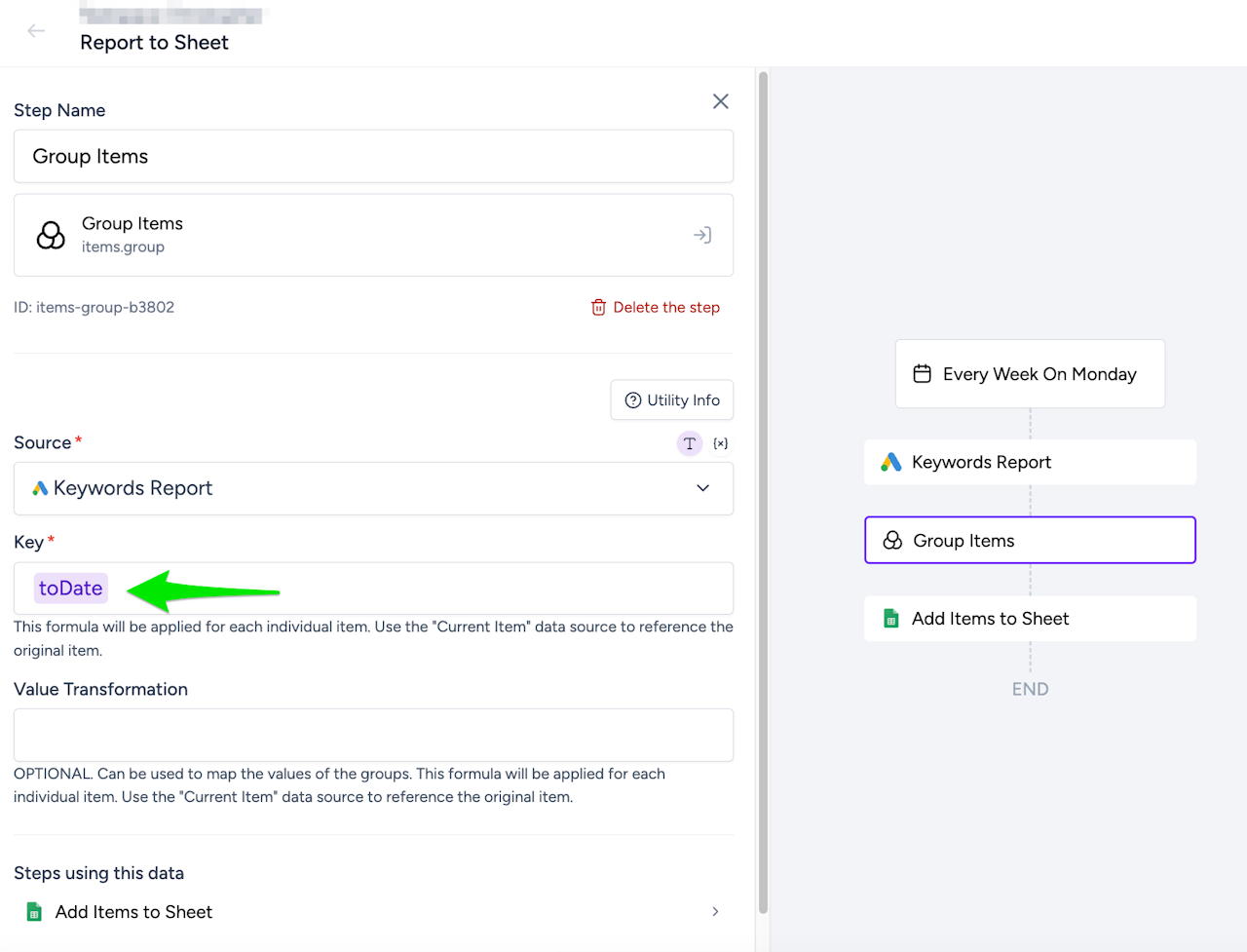This screenshot has height=952, width=1247.
Task: Click the trash icon to delete step
Action: point(598,308)
